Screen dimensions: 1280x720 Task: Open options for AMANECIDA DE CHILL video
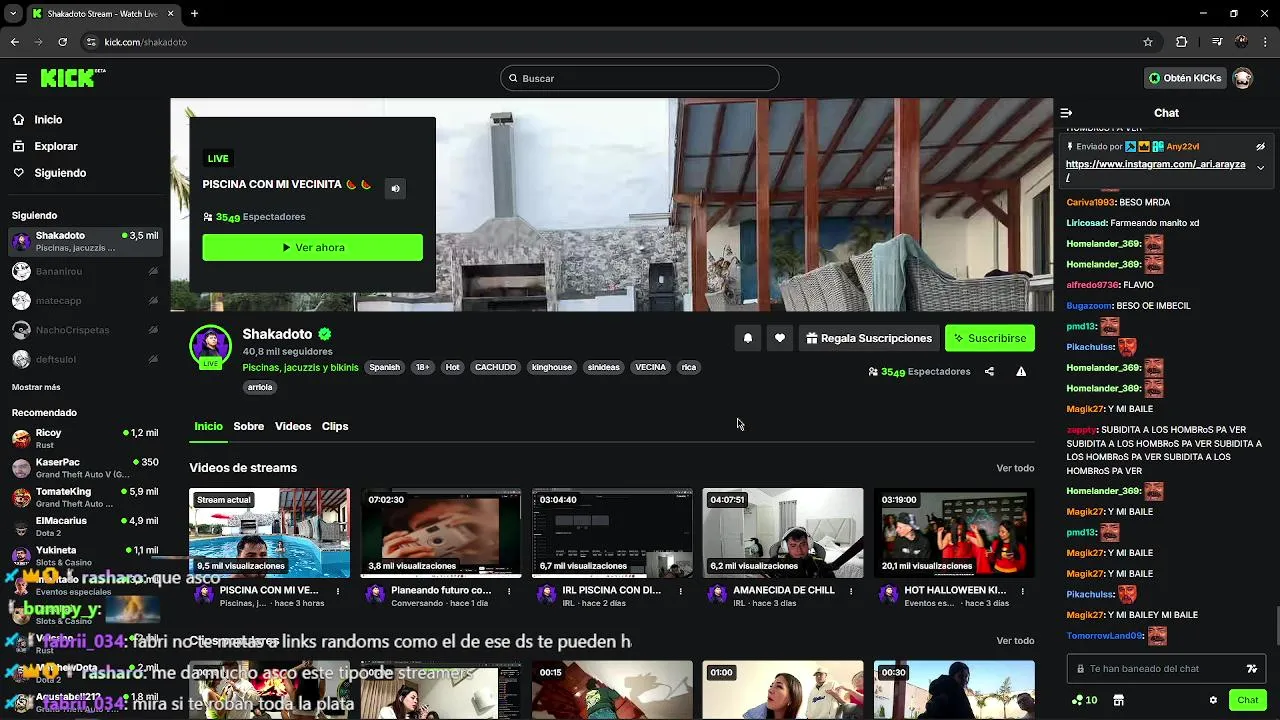tap(851, 591)
